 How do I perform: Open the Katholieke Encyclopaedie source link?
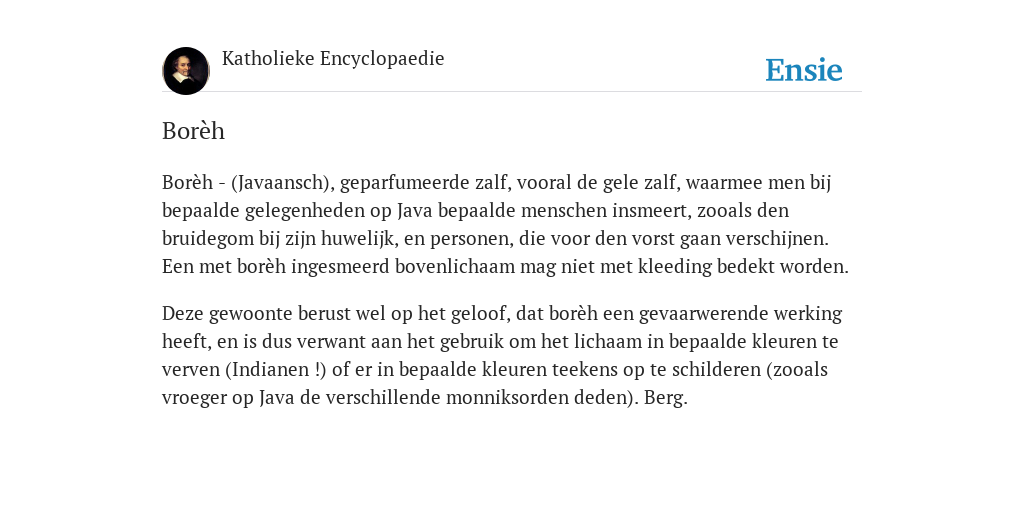(x=333, y=59)
